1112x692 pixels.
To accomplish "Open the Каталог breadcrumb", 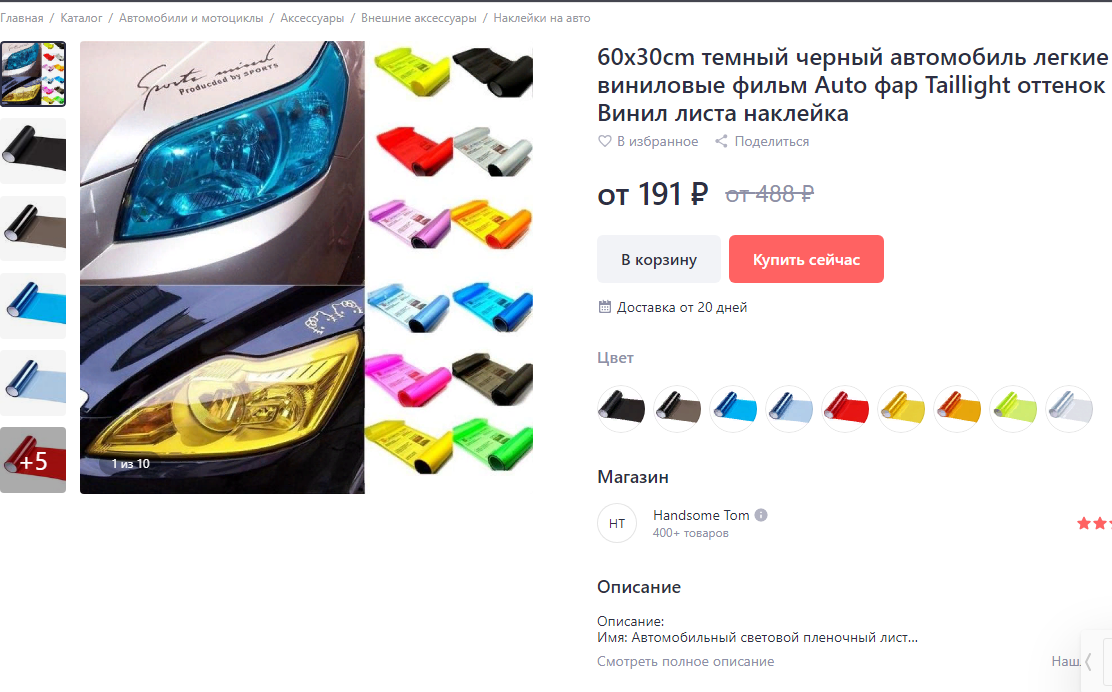I will click(x=81, y=18).
